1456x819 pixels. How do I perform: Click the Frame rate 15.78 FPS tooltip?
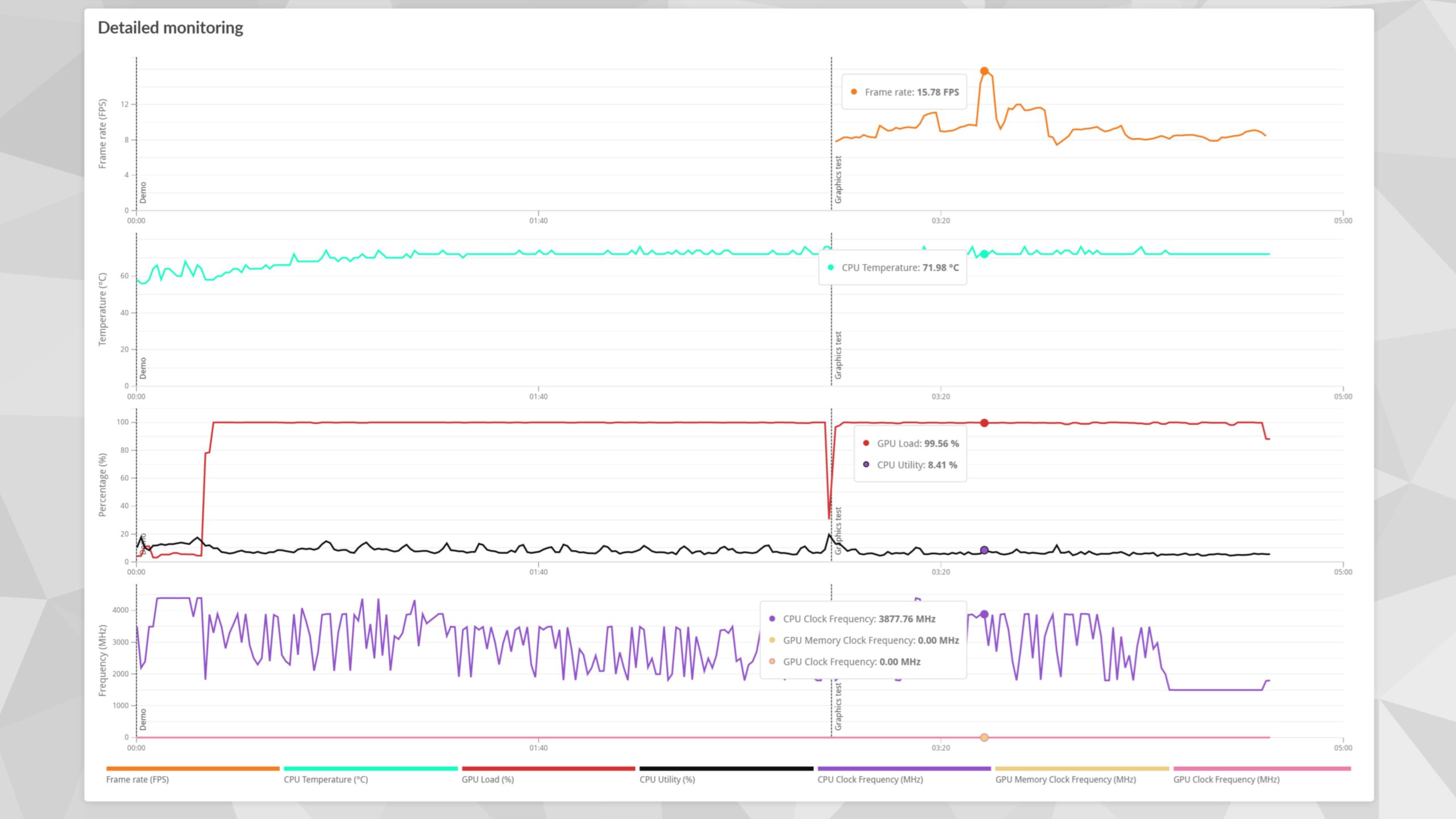coord(904,92)
